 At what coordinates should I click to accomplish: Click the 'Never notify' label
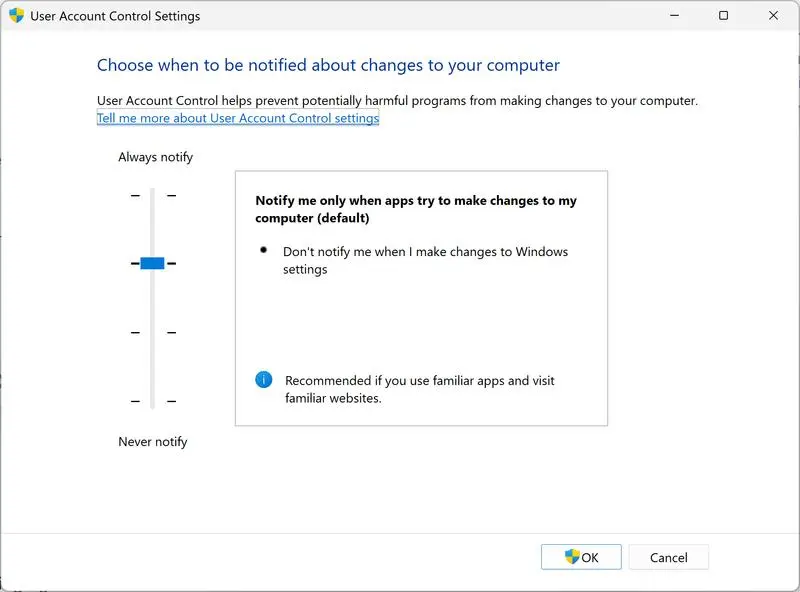pos(153,441)
